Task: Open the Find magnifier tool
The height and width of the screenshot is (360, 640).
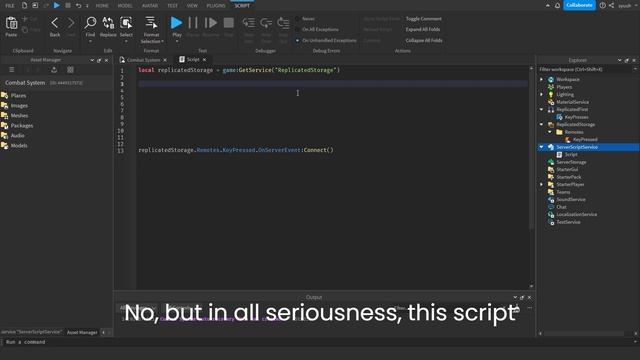Action: (x=90, y=23)
